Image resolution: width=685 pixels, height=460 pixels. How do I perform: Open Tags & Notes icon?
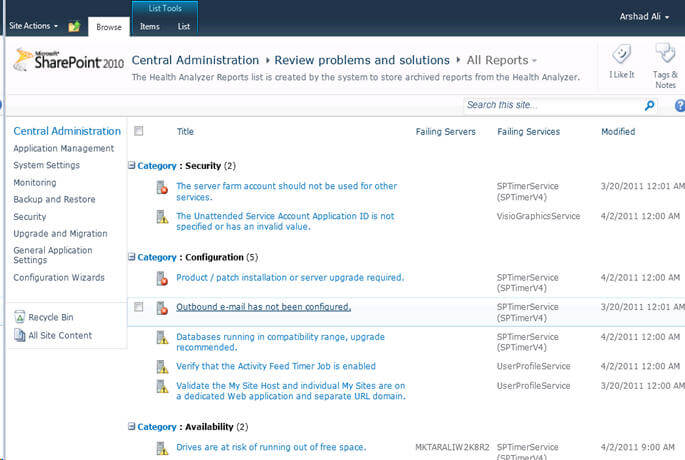coord(665,53)
